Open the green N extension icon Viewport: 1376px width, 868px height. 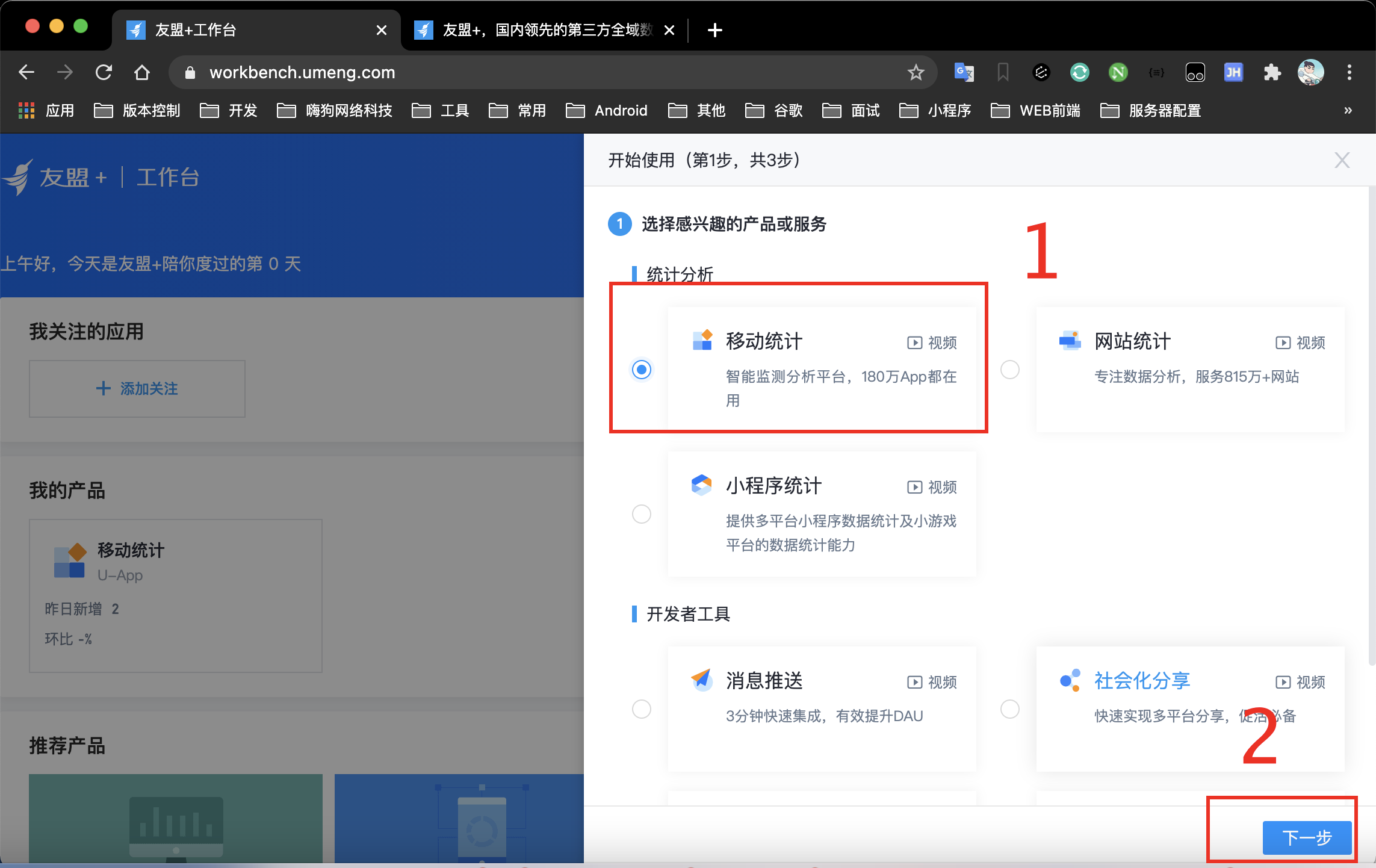(1118, 72)
